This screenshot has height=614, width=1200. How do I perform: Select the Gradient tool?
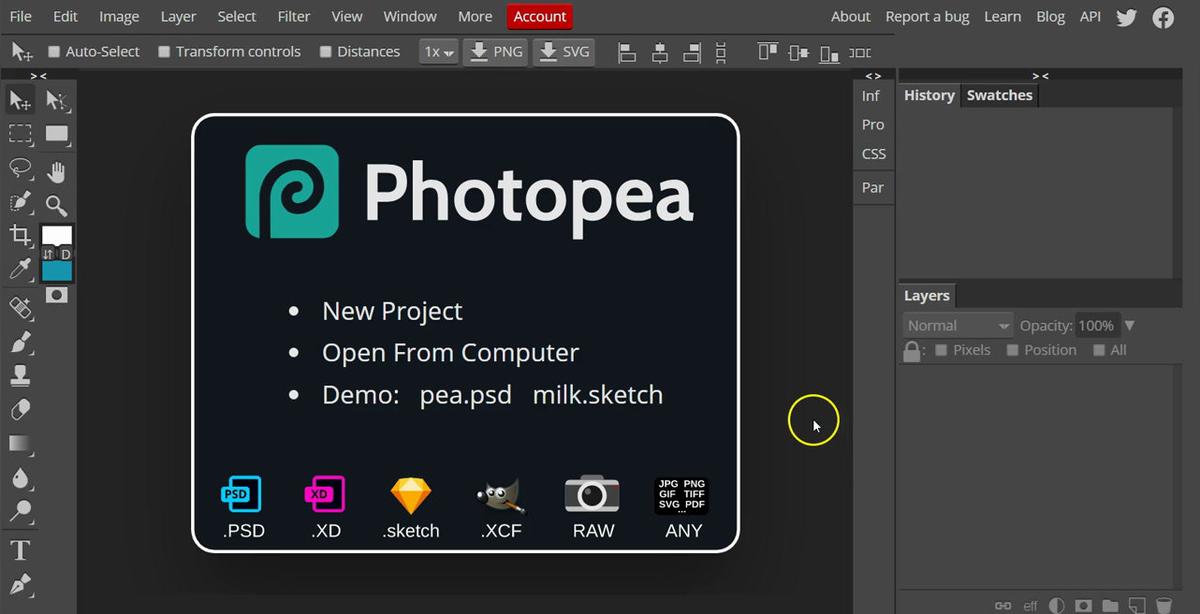pyautogui.click(x=20, y=444)
